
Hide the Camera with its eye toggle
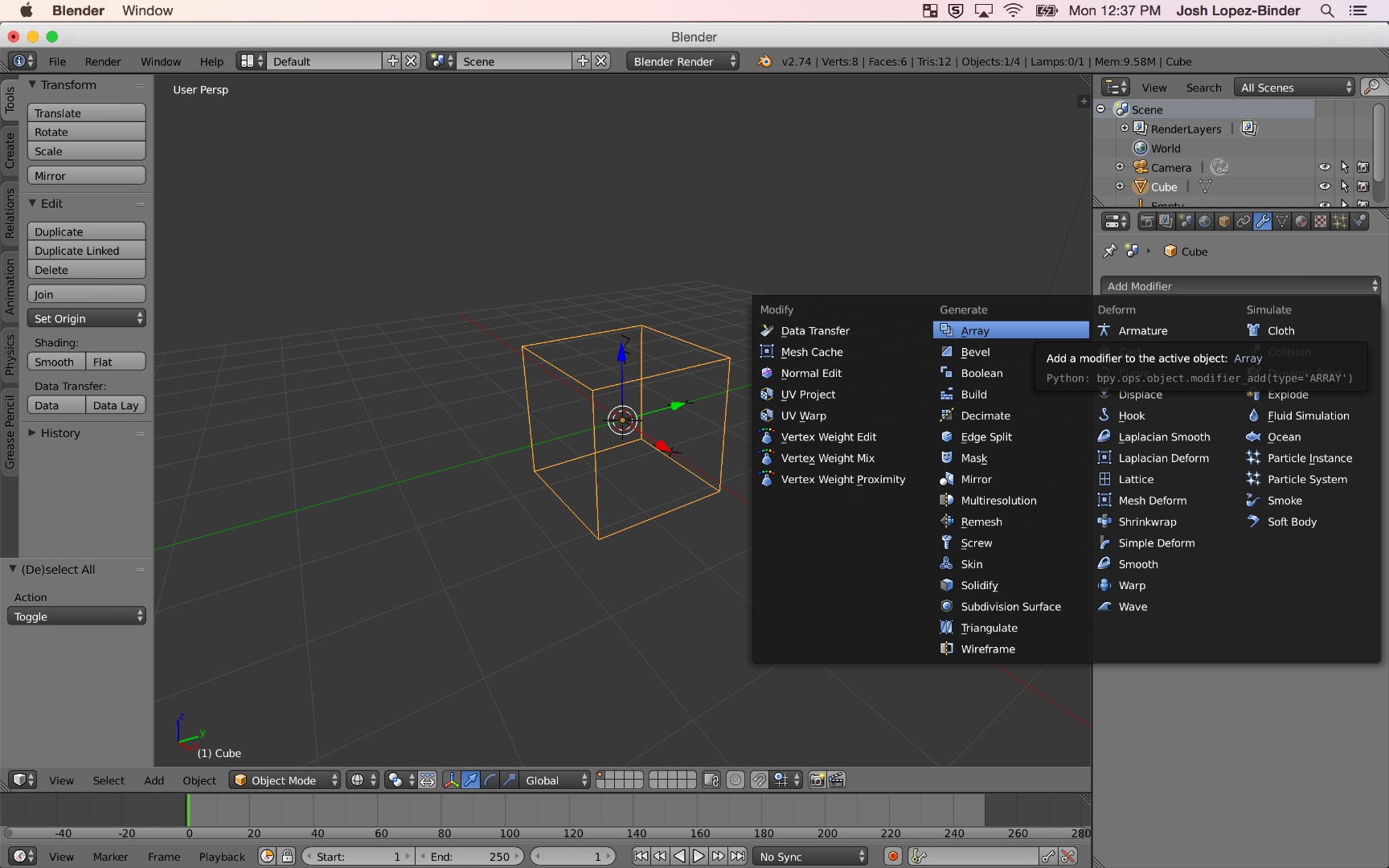point(1325,167)
